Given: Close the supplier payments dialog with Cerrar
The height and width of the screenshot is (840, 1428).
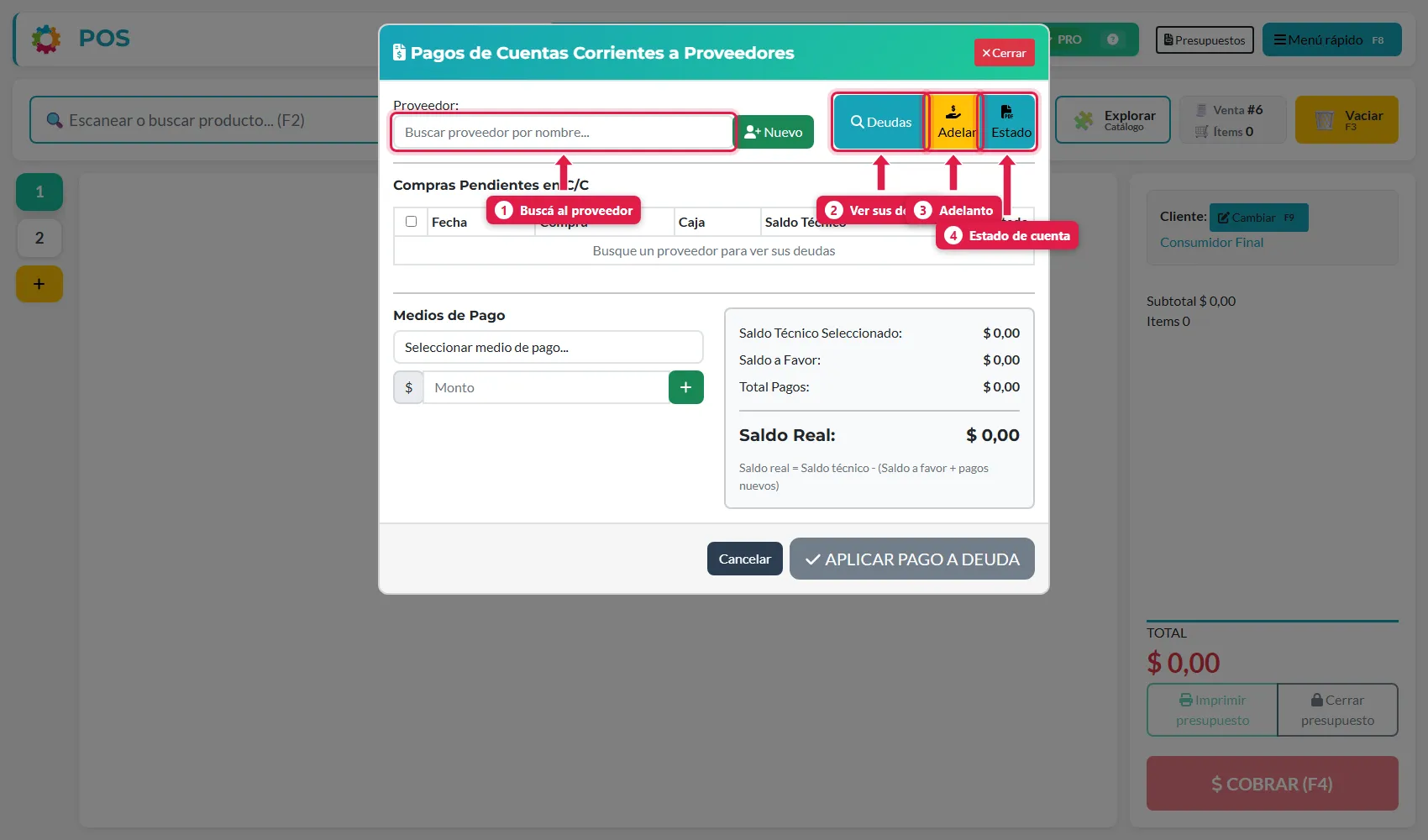Looking at the screenshot, I should click(x=1005, y=53).
